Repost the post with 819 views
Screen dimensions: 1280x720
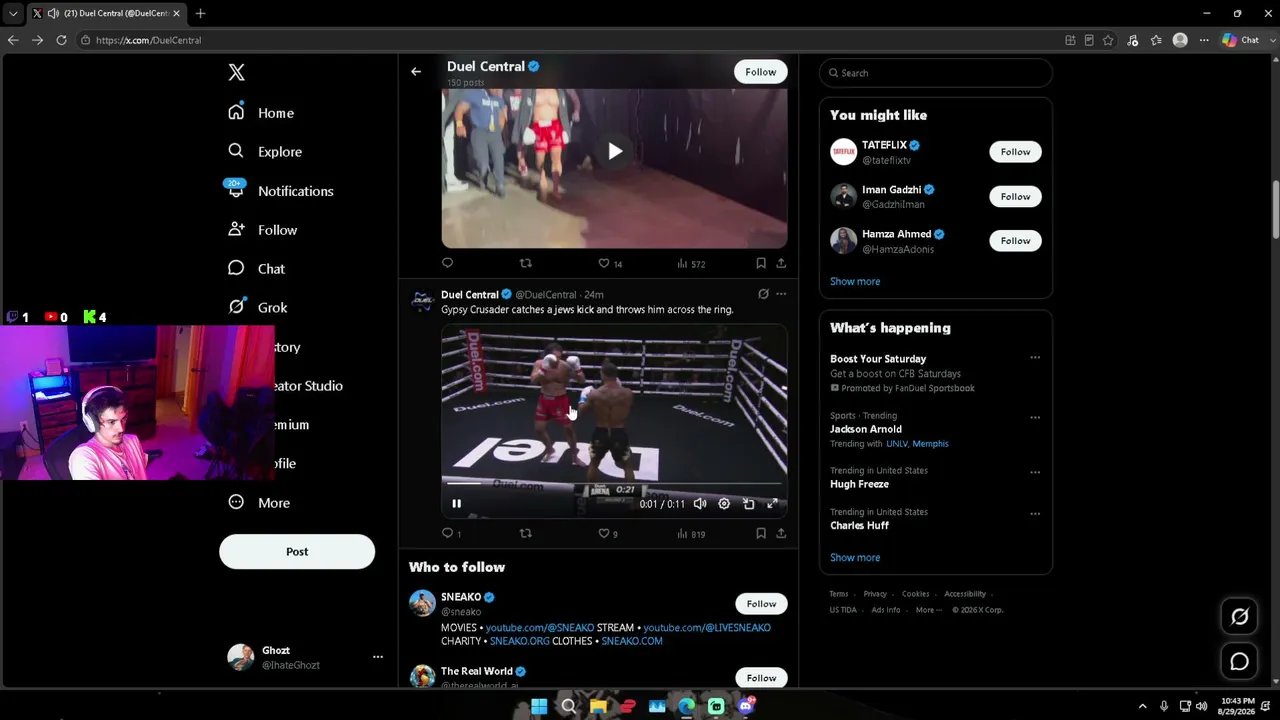click(525, 533)
